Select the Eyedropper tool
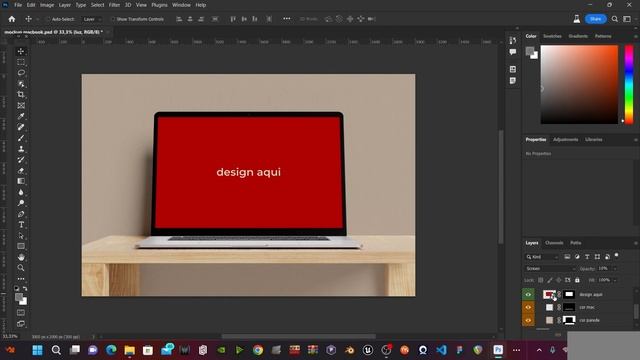Image resolution: width=640 pixels, height=360 pixels. coord(21,116)
